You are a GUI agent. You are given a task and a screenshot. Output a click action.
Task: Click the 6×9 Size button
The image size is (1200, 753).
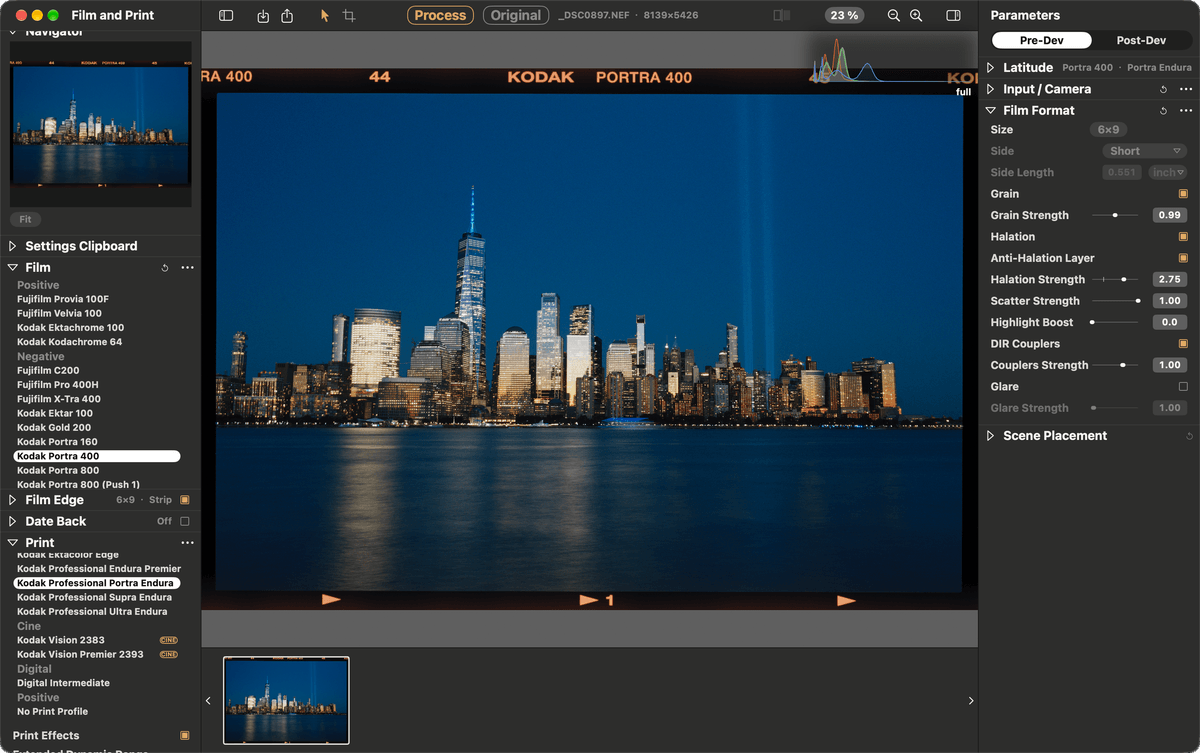tap(1108, 130)
